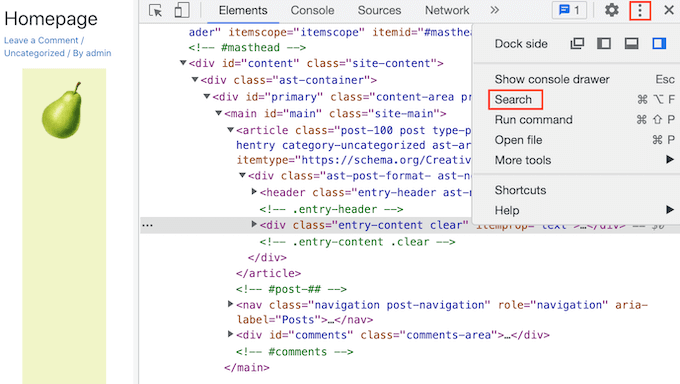The width and height of the screenshot is (680, 384).
Task: Show more DevTools tabs chevron
Action: tap(494, 10)
